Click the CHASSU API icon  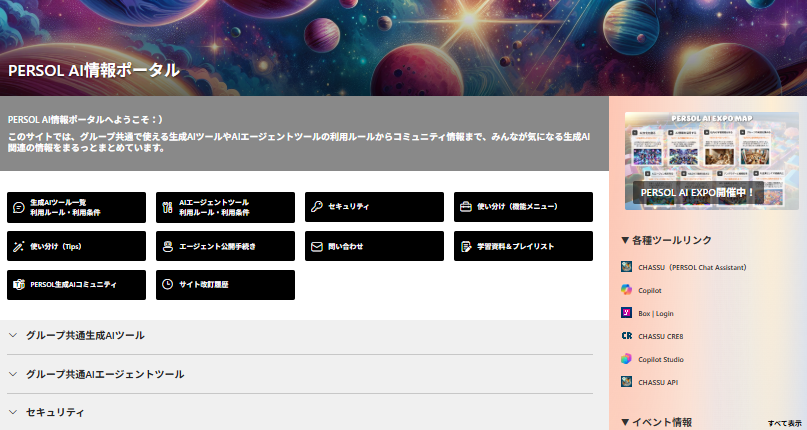(x=627, y=382)
